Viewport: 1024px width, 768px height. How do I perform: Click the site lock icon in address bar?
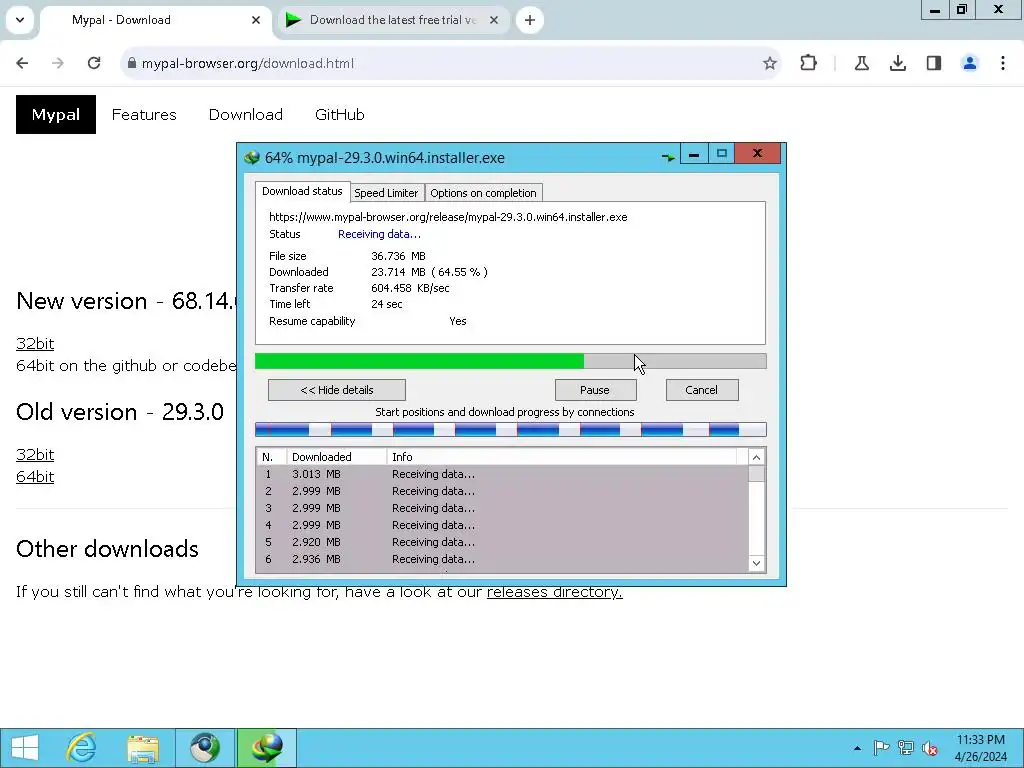[x=132, y=63]
